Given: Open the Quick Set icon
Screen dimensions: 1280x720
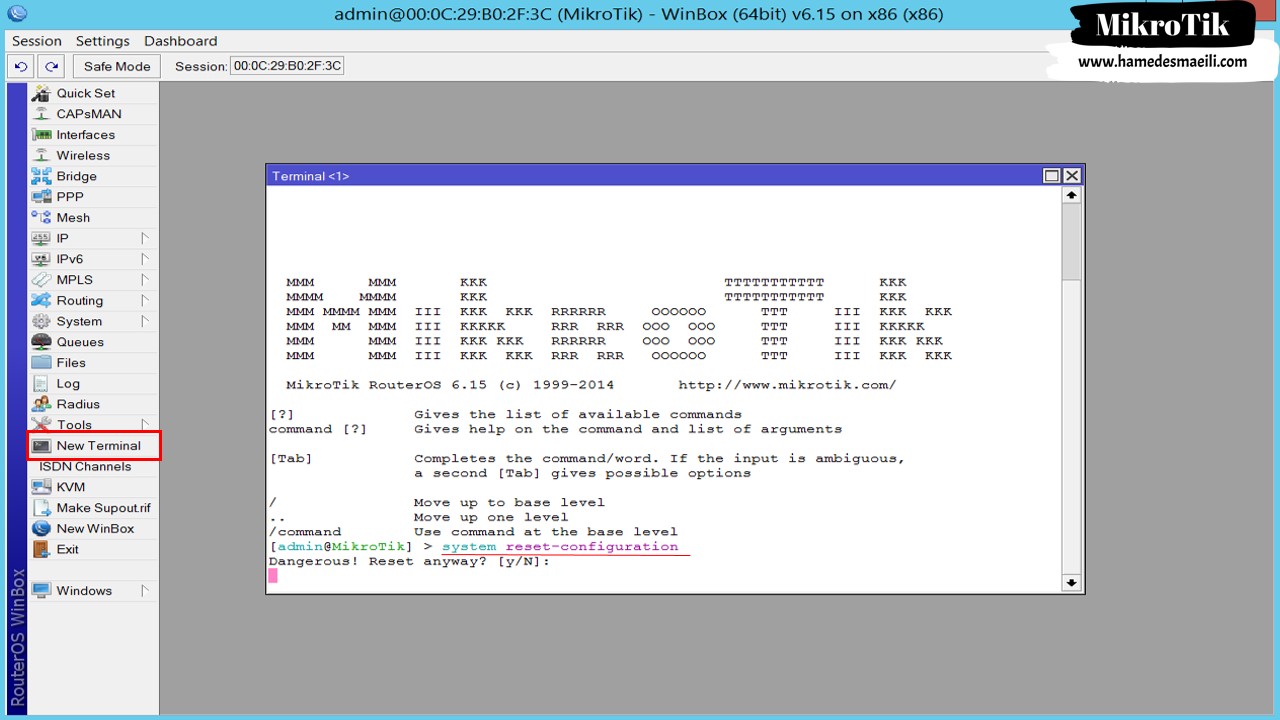Looking at the screenshot, I should click(x=41, y=93).
